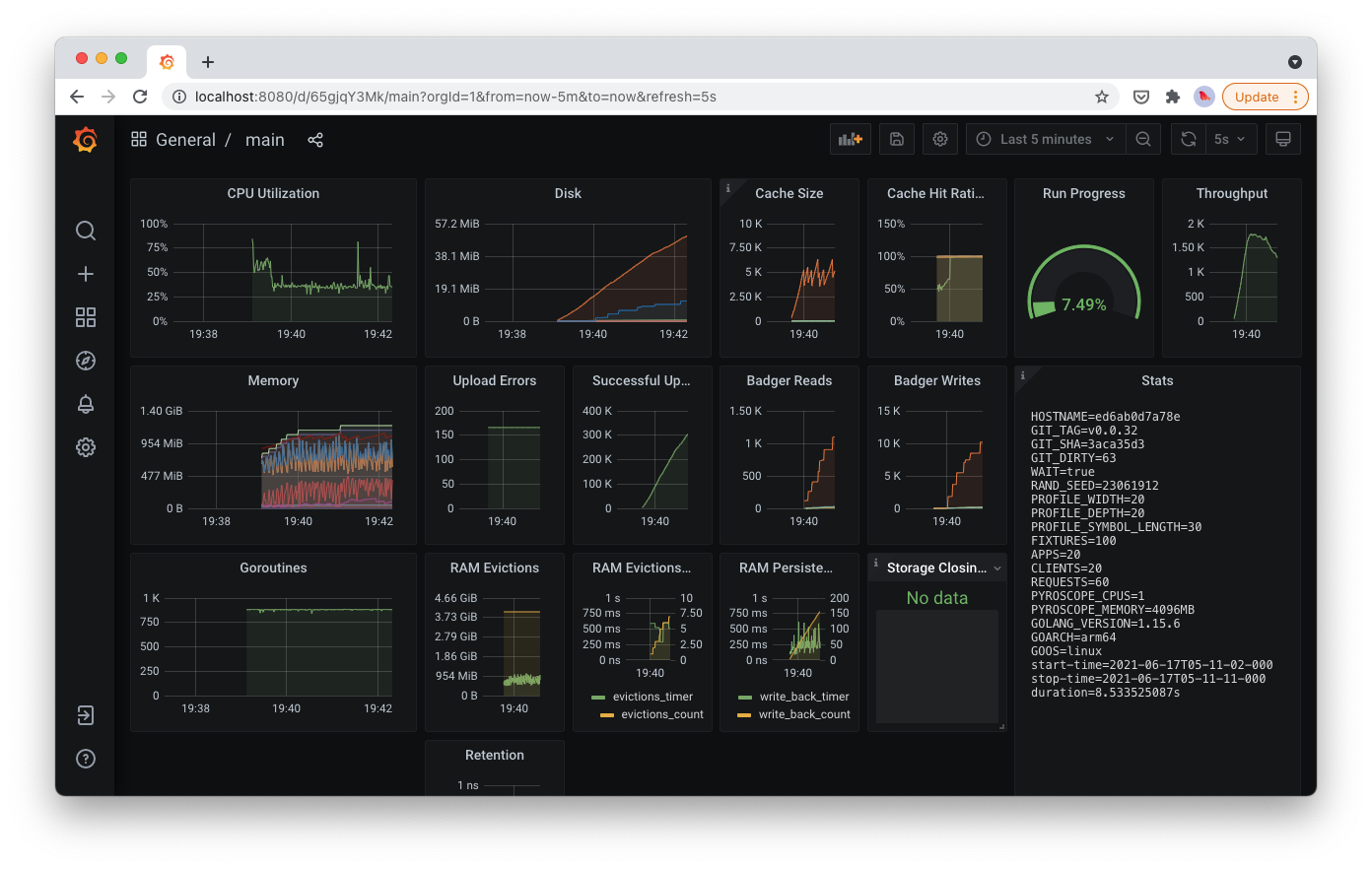Open the Last 5 minutes time picker
This screenshot has height=869, width=1372.
1046,139
